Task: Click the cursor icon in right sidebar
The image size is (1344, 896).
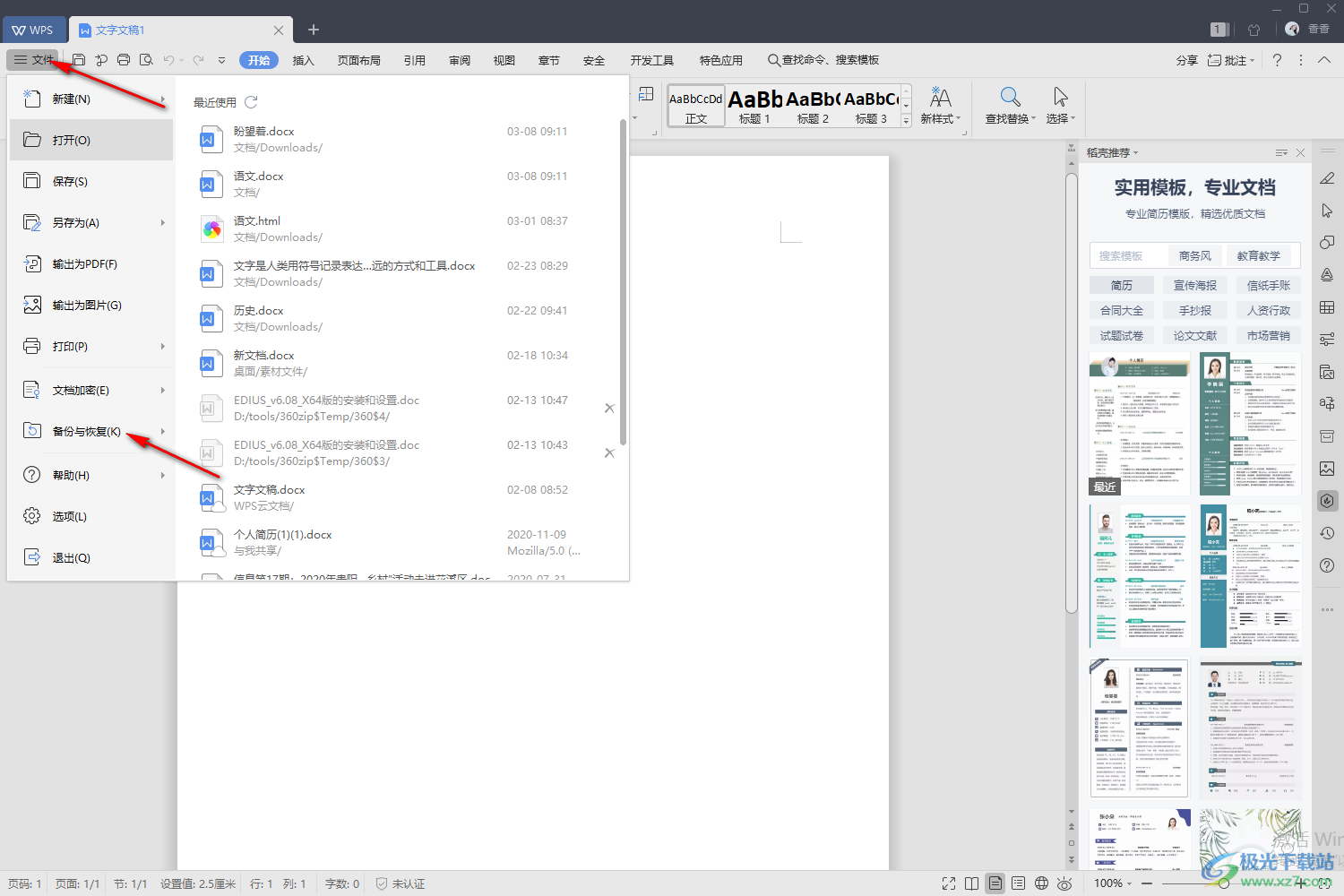Action: (1327, 211)
